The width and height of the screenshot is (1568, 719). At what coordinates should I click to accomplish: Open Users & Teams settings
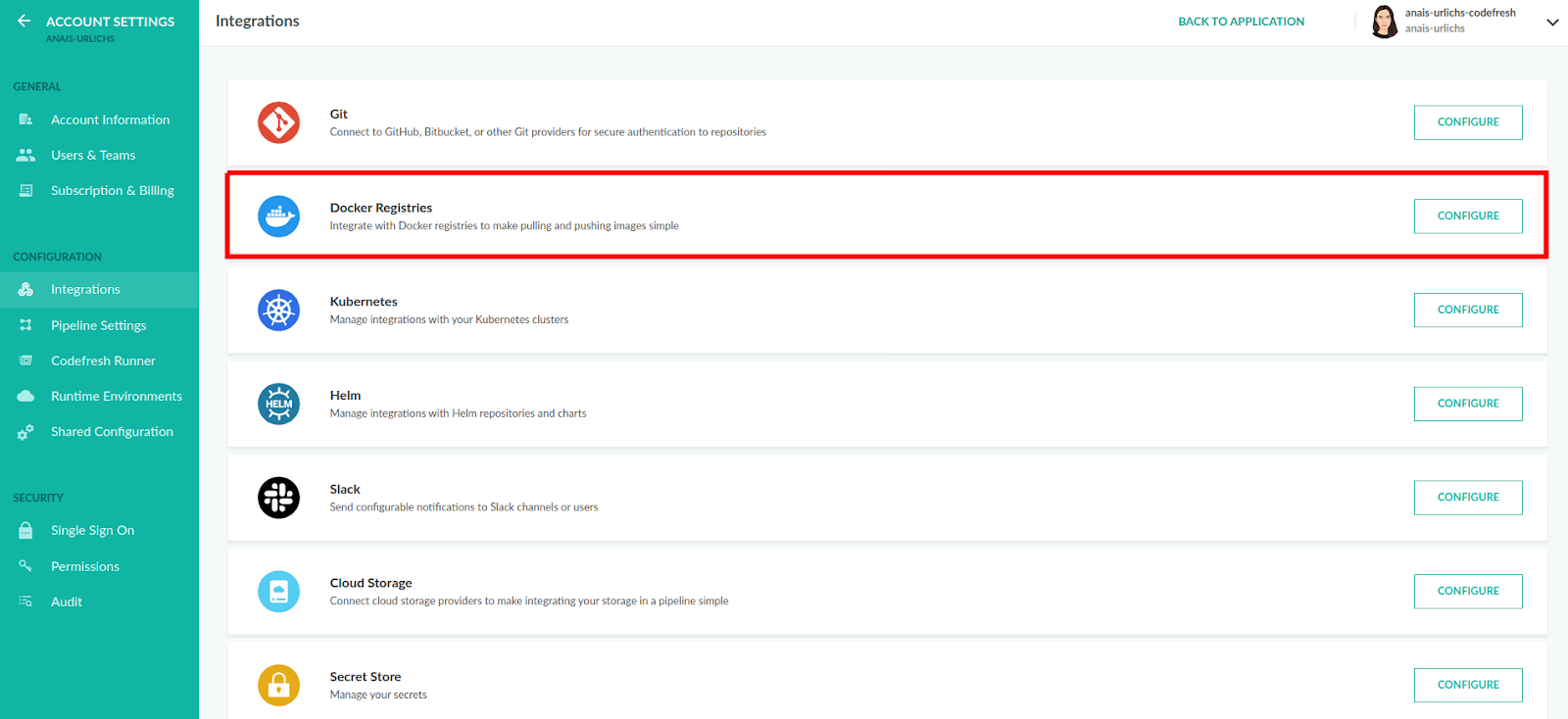(93, 155)
